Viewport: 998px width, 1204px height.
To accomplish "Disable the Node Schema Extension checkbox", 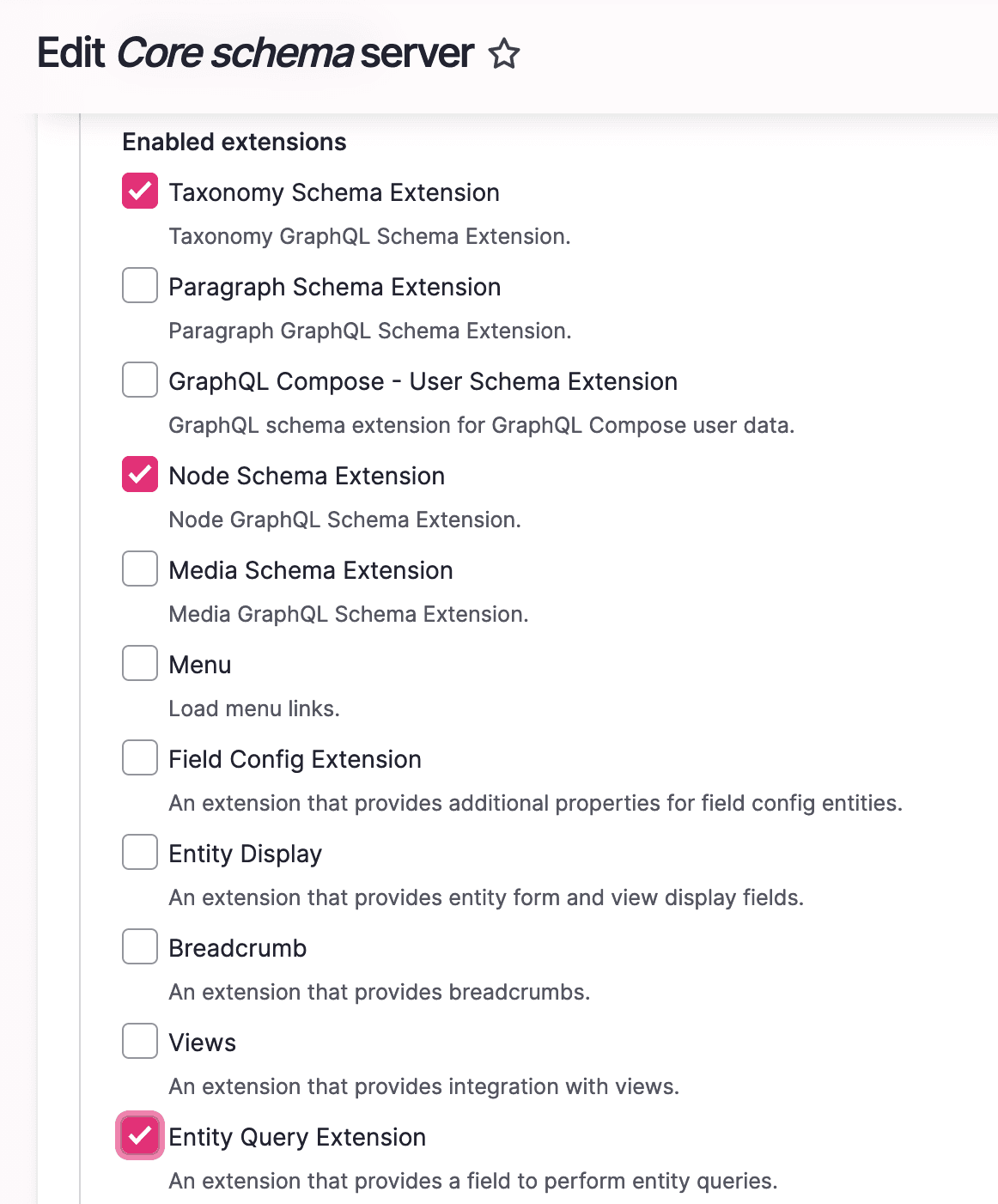I will (140, 474).
